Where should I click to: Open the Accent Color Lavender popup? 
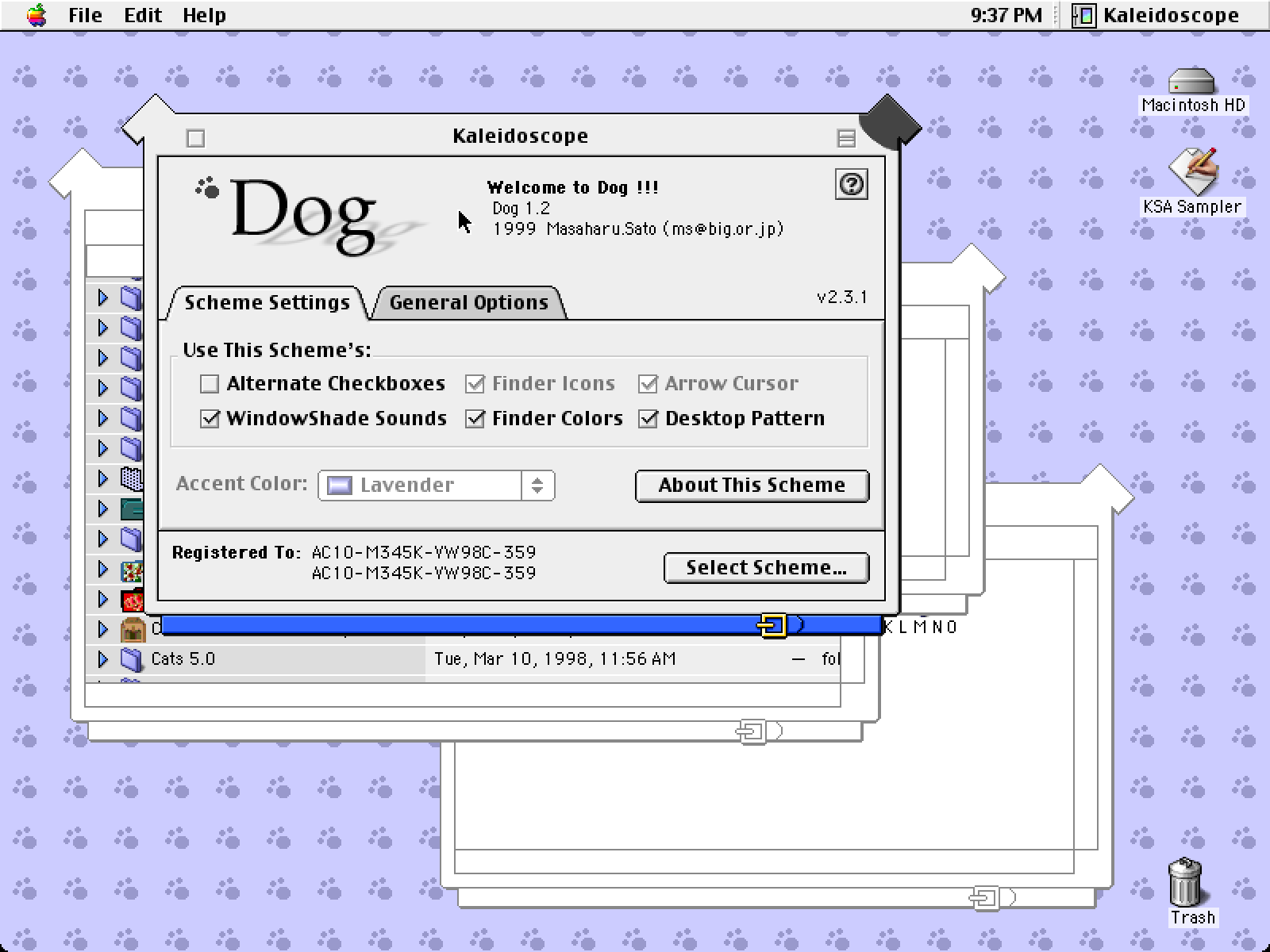pyautogui.click(x=436, y=486)
